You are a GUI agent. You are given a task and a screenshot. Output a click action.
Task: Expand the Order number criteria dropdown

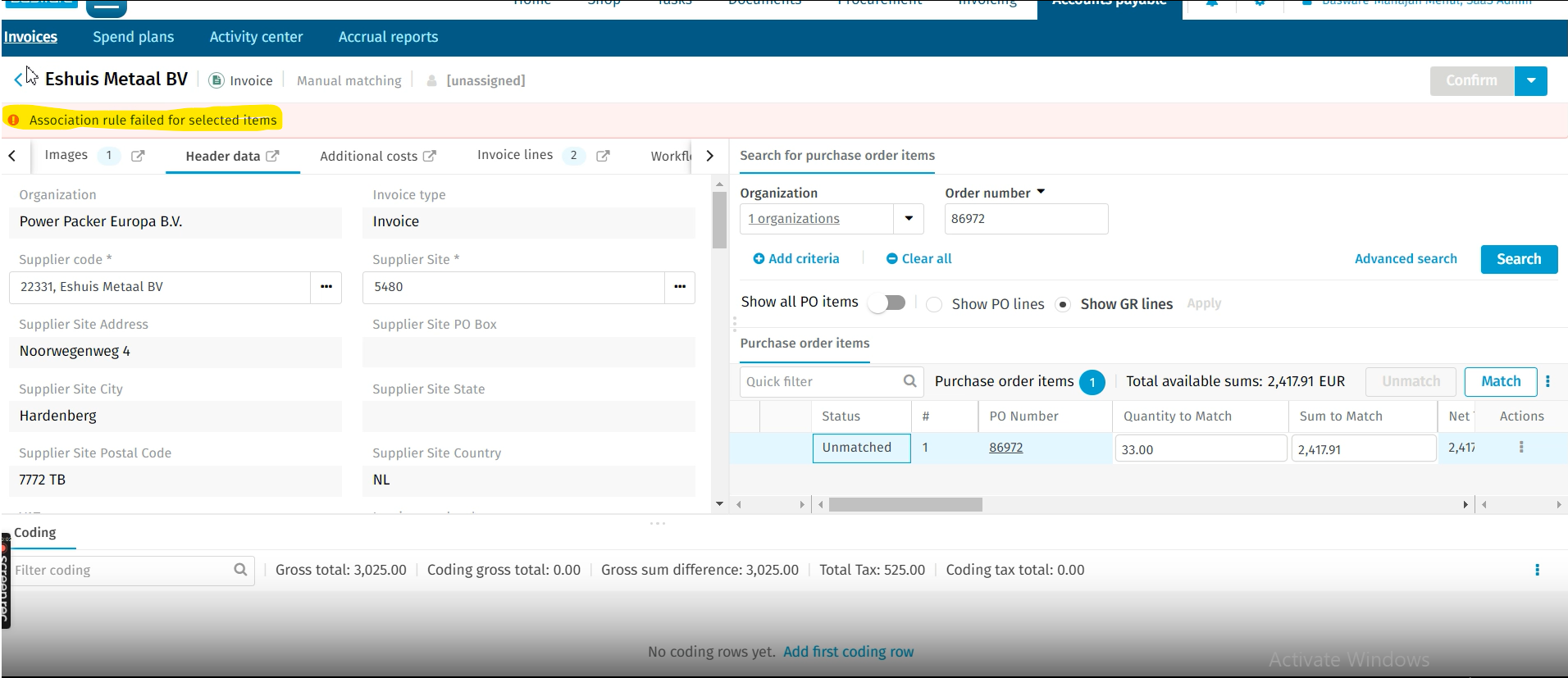[x=1041, y=192]
